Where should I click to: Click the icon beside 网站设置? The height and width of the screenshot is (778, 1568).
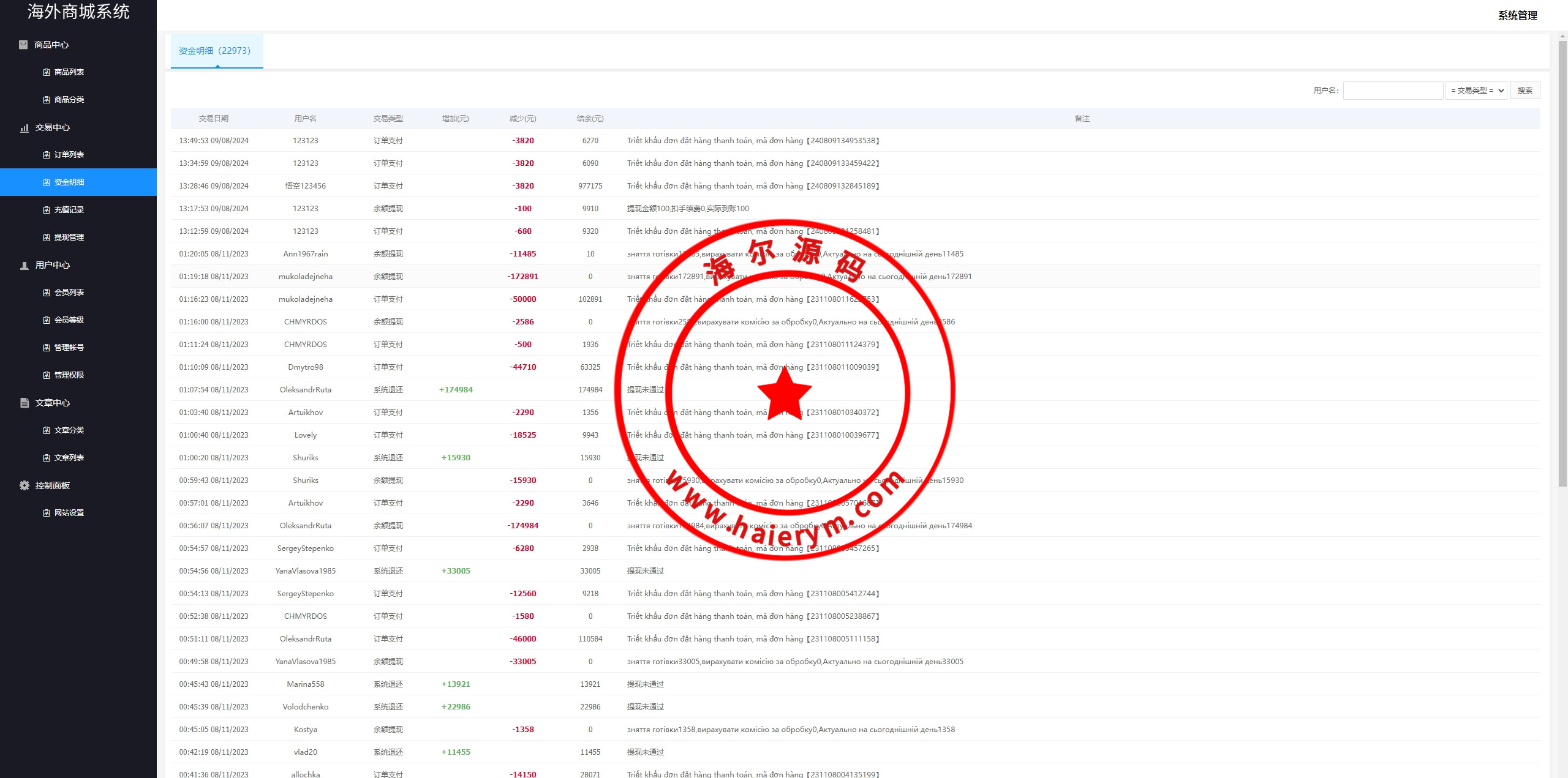tap(47, 513)
